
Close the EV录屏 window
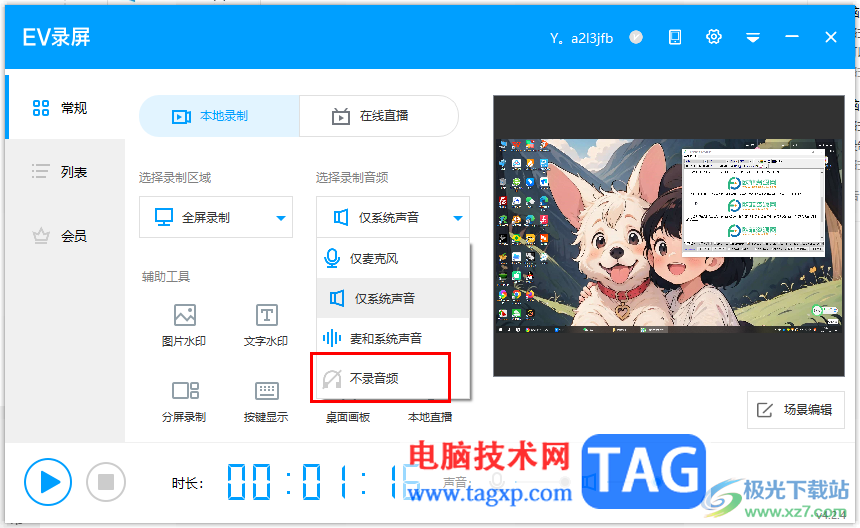pyautogui.click(x=830, y=37)
